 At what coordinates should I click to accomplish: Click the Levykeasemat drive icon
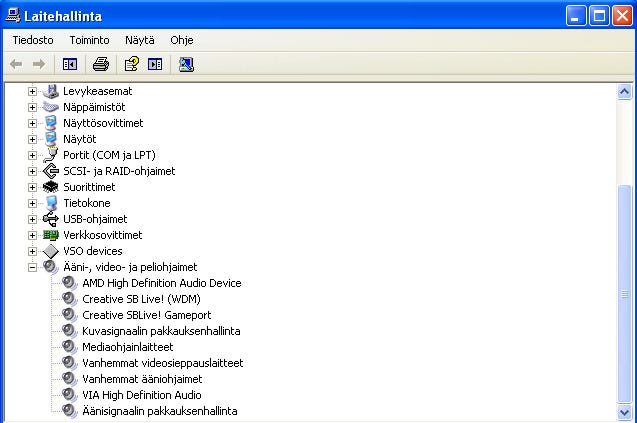point(51,91)
